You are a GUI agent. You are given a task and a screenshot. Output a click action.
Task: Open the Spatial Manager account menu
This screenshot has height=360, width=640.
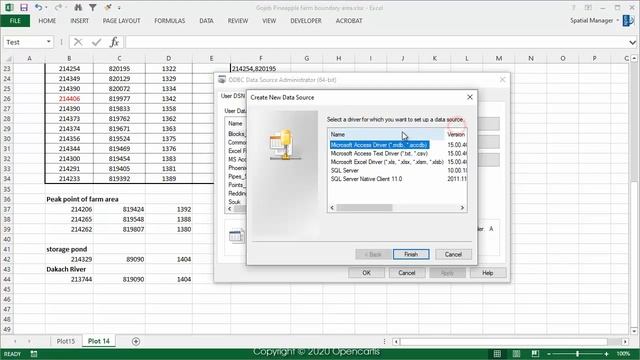[x=594, y=20]
